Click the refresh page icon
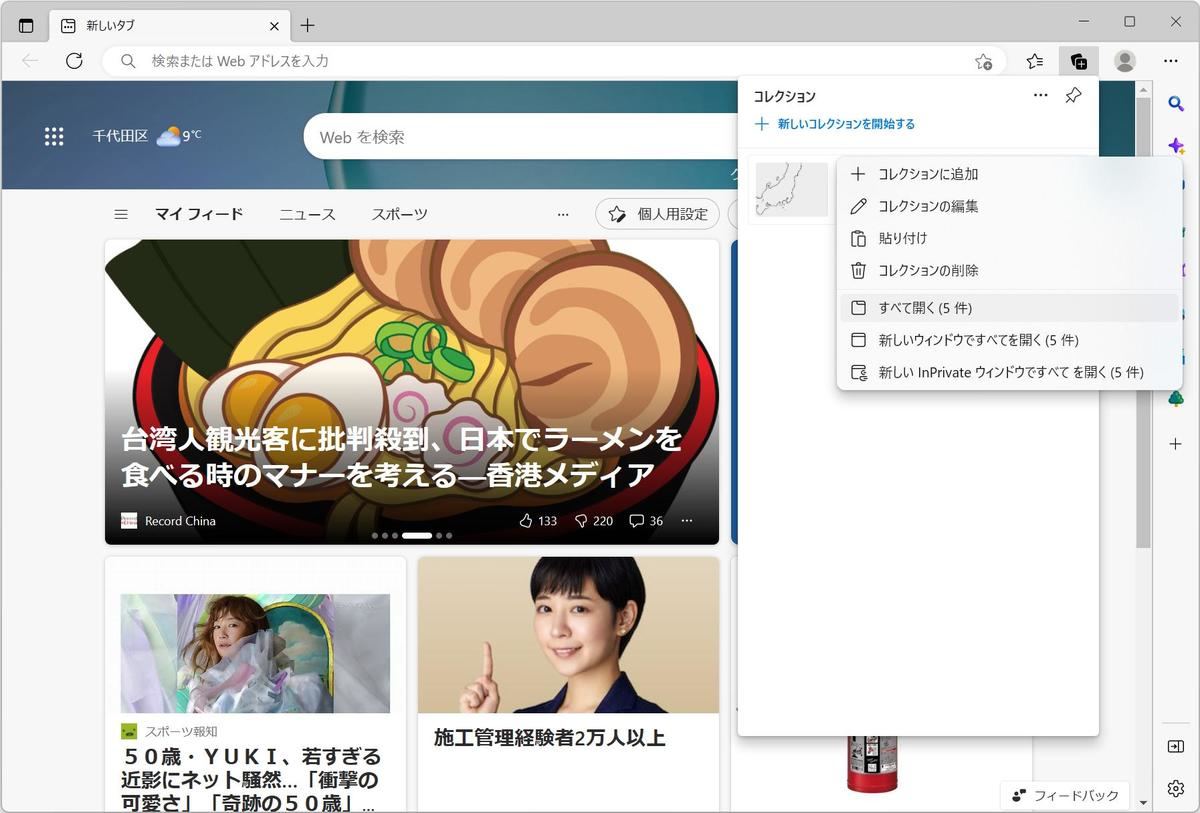1200x813 pixels. click(x=74, y=61)
